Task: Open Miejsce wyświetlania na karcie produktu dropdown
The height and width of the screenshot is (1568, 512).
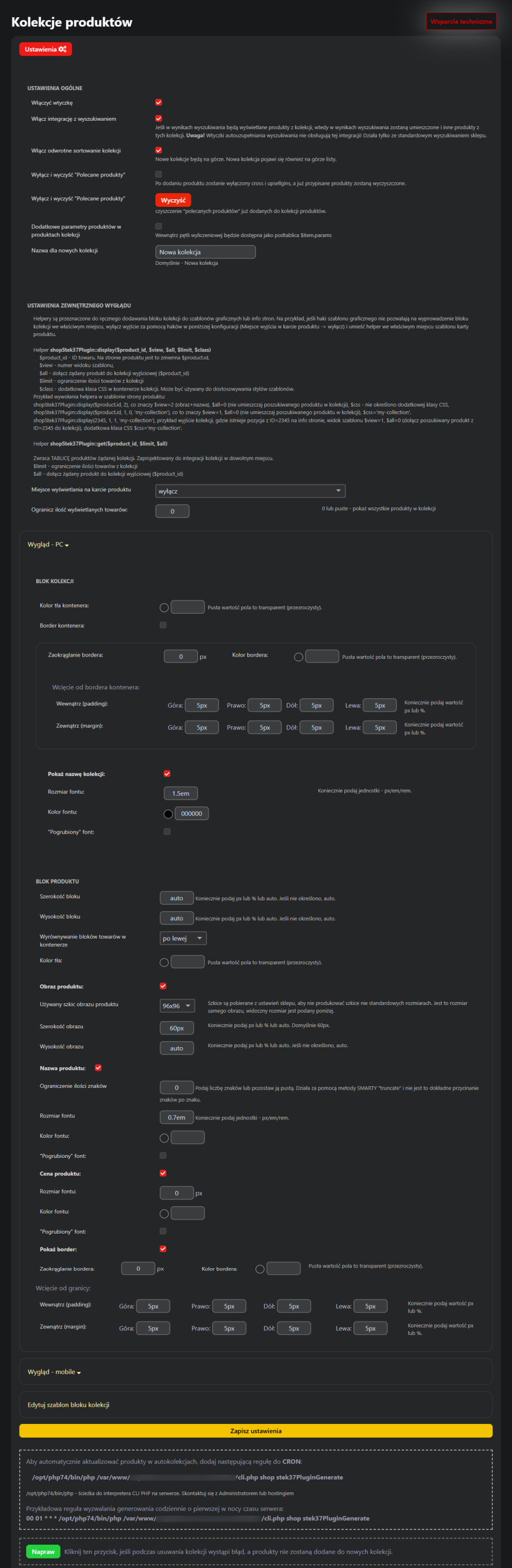Action: 250,491
